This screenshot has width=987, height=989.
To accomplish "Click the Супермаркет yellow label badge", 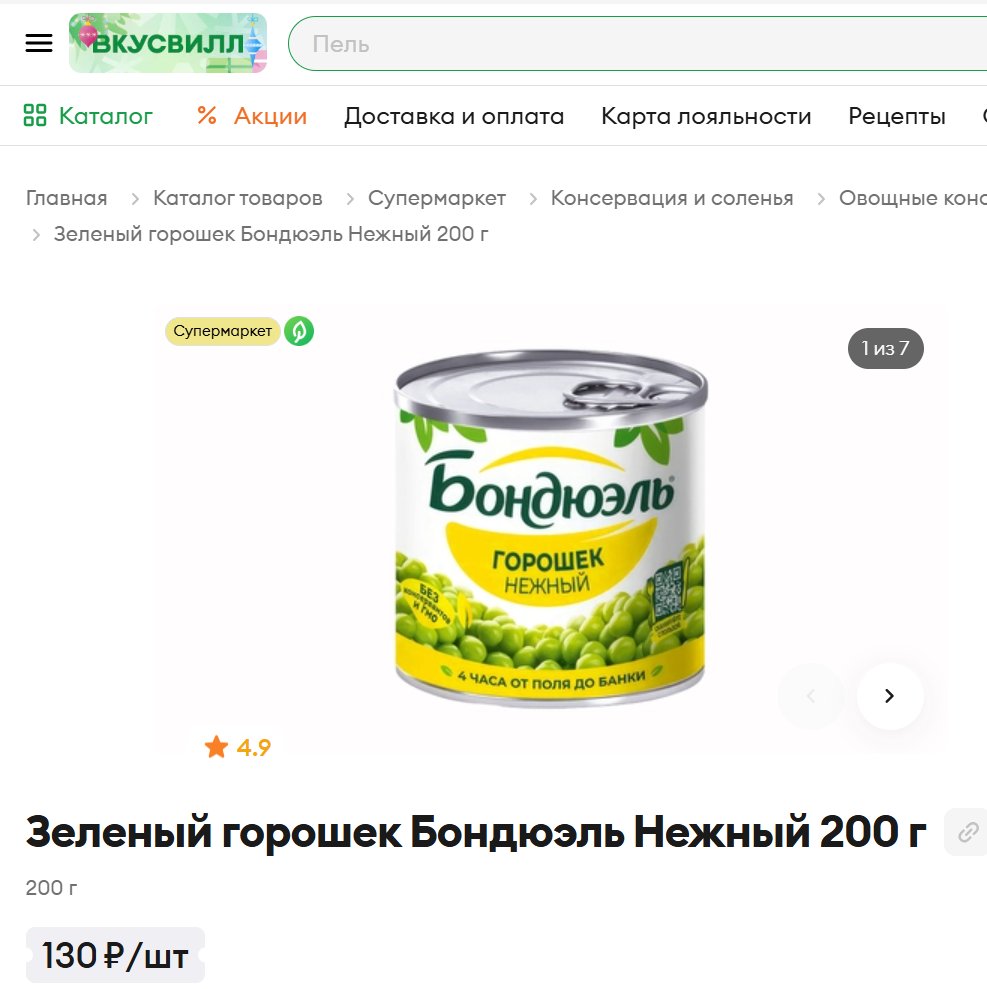I will click(223, 331).
